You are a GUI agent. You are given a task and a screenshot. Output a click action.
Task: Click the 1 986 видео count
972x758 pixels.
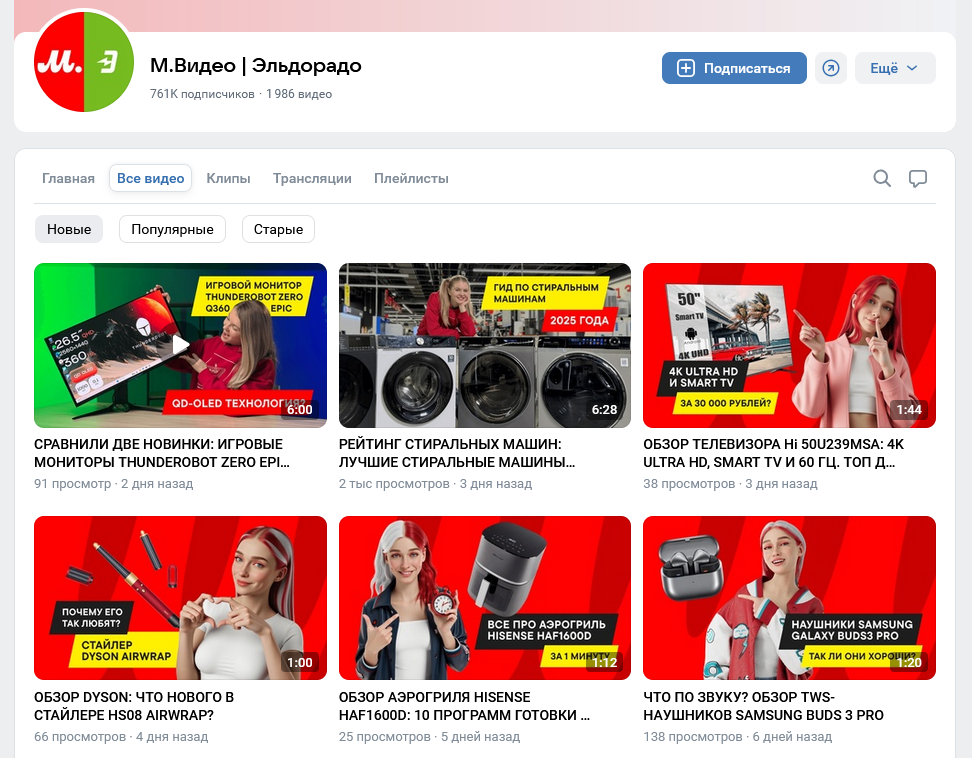pos(299,94)
